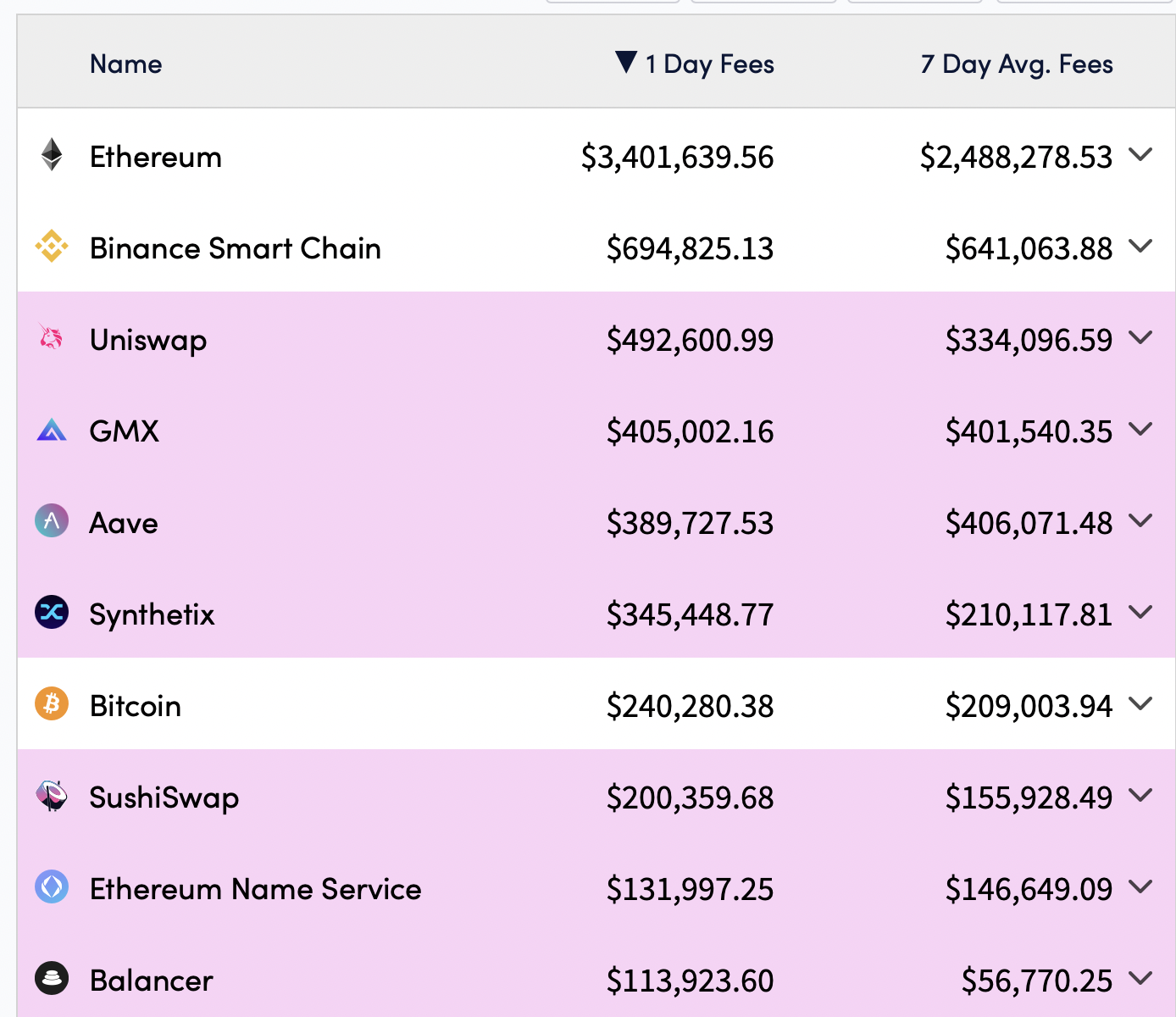Open the Aave name link
Screen dimensions: 1176x1017
pos(124,523)
